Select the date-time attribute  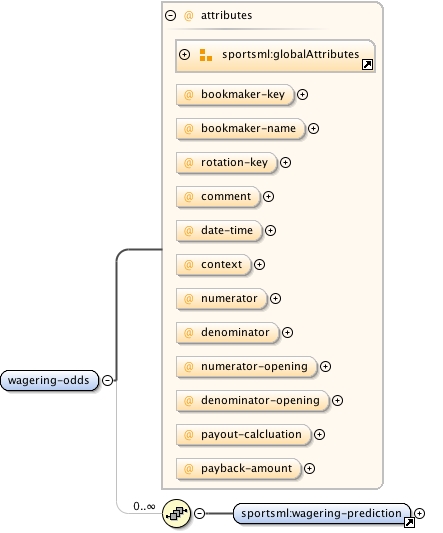(x=219, y=230)
